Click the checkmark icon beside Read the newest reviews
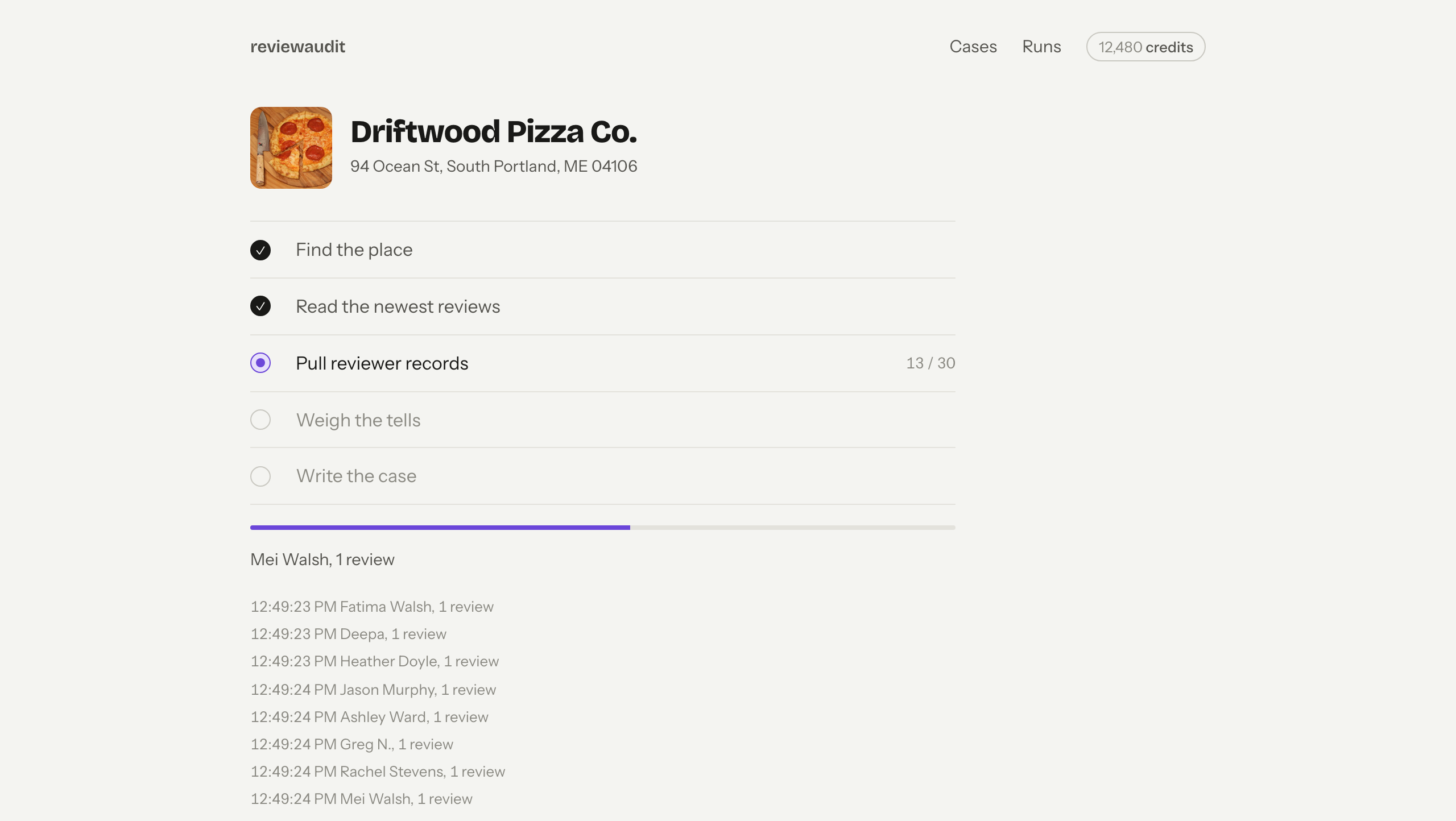Screen dimensions: 1456x821 pos(260,306)
